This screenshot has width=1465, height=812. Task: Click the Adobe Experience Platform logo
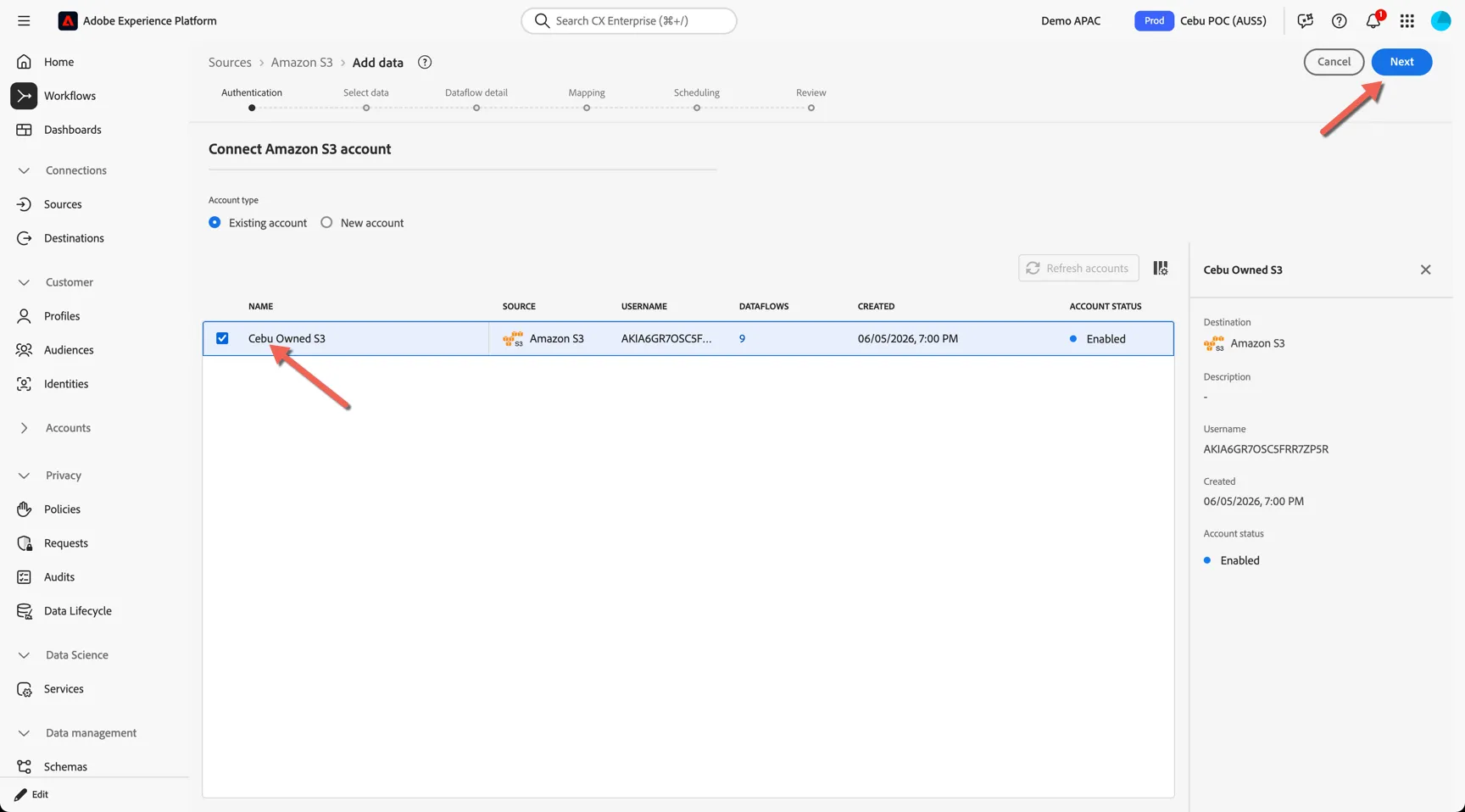point(67,20)
